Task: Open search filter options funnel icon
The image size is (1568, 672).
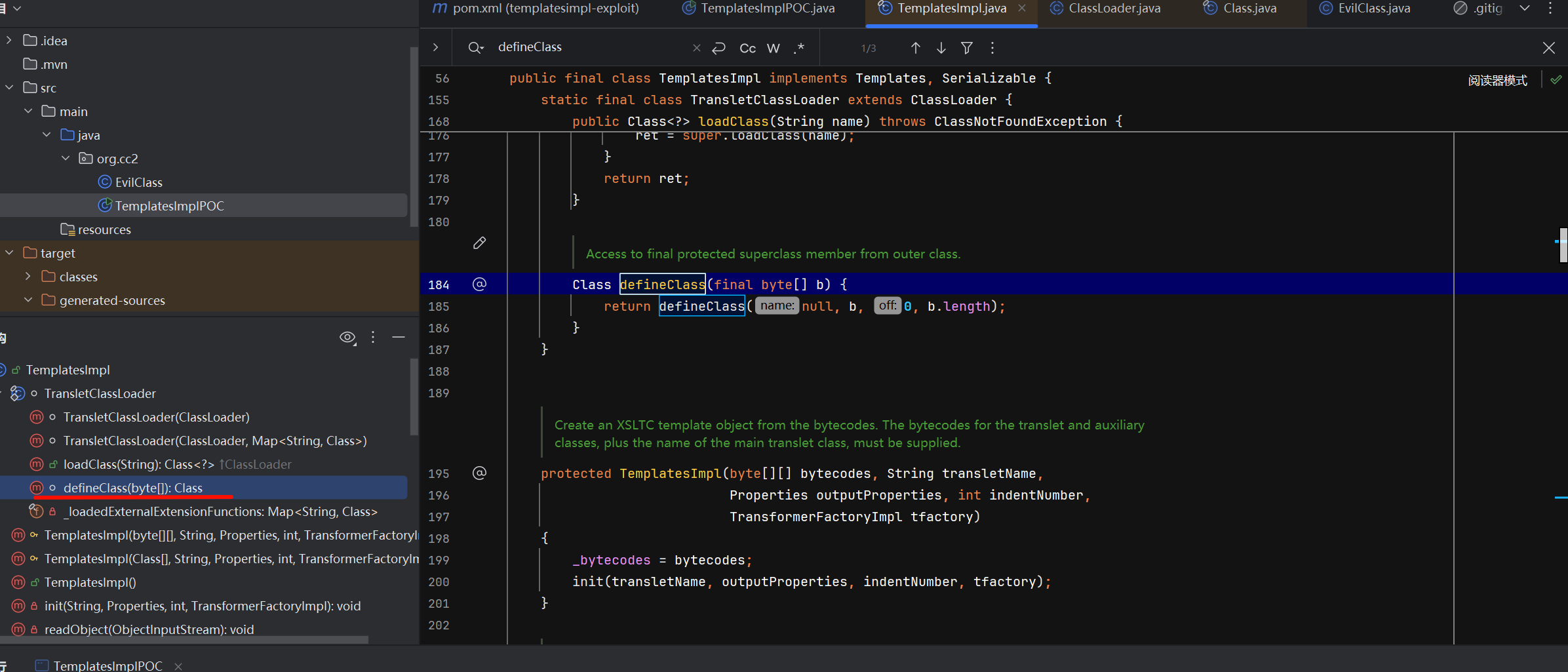Action: 967,48
